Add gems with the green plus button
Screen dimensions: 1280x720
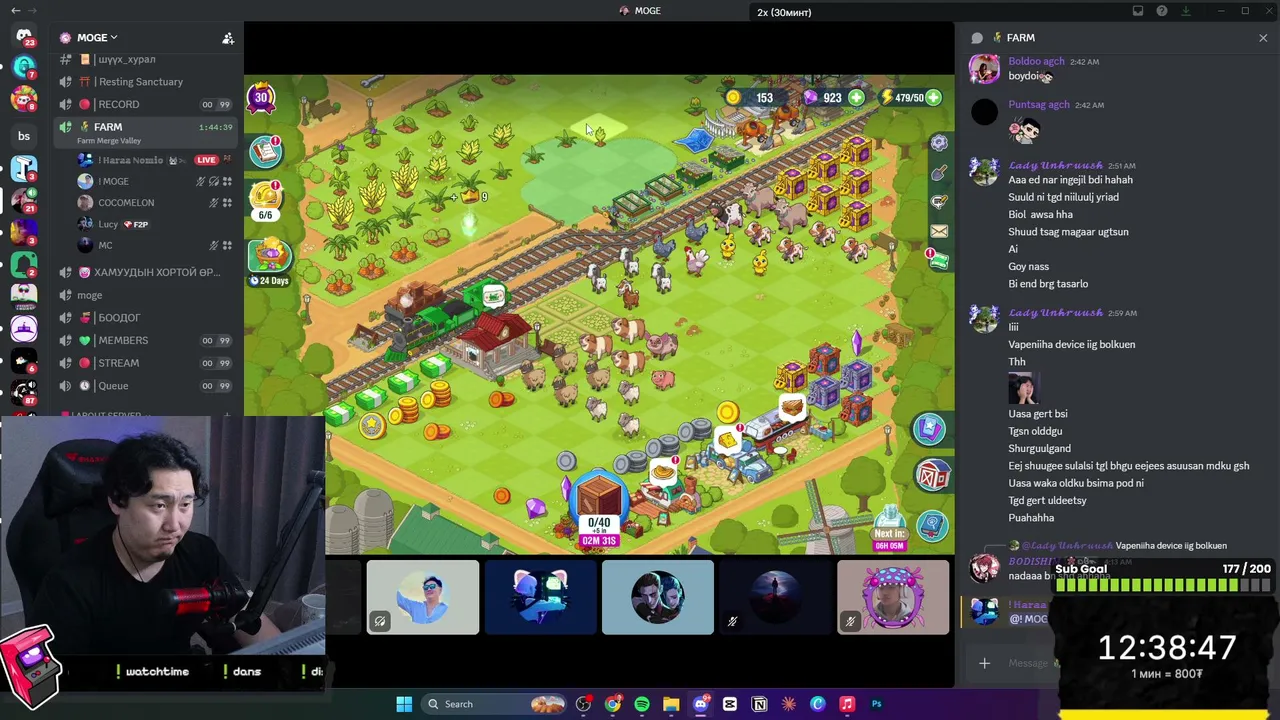tap(856, 98)
